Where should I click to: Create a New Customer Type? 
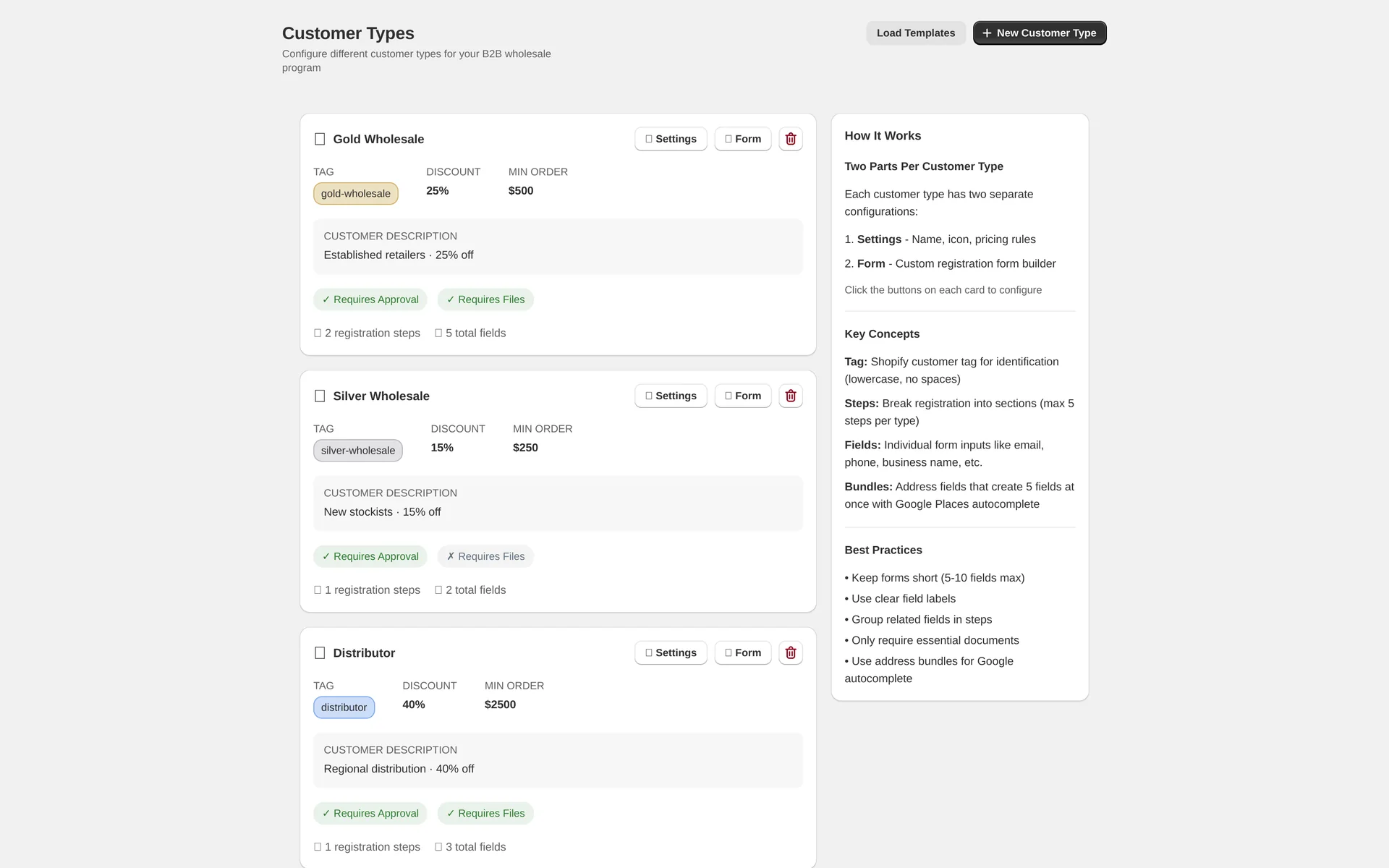1040,33
